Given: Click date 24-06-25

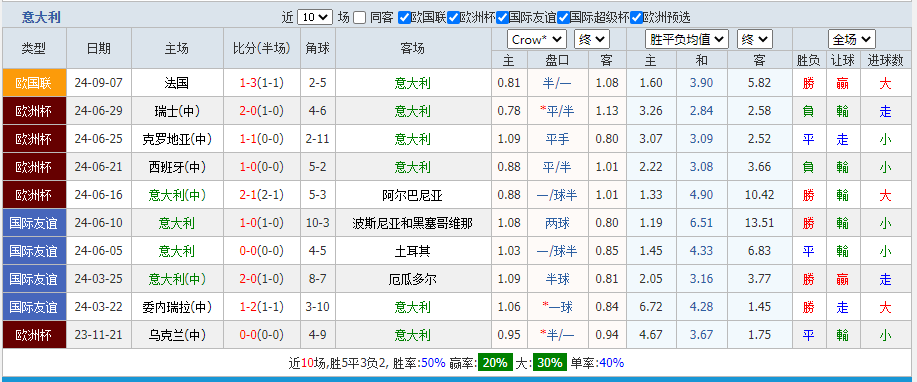Looking at the screenshot, I should (99, 139).
